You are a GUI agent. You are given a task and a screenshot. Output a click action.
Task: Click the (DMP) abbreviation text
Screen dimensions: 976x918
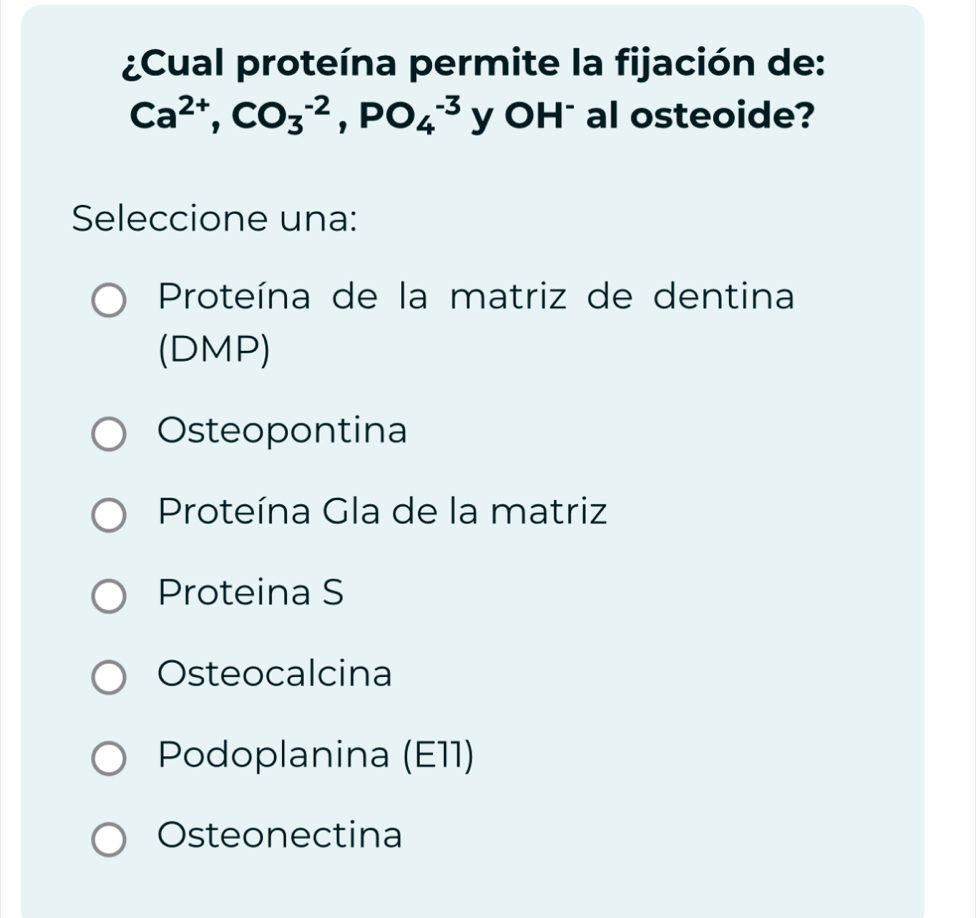(215, 350)
